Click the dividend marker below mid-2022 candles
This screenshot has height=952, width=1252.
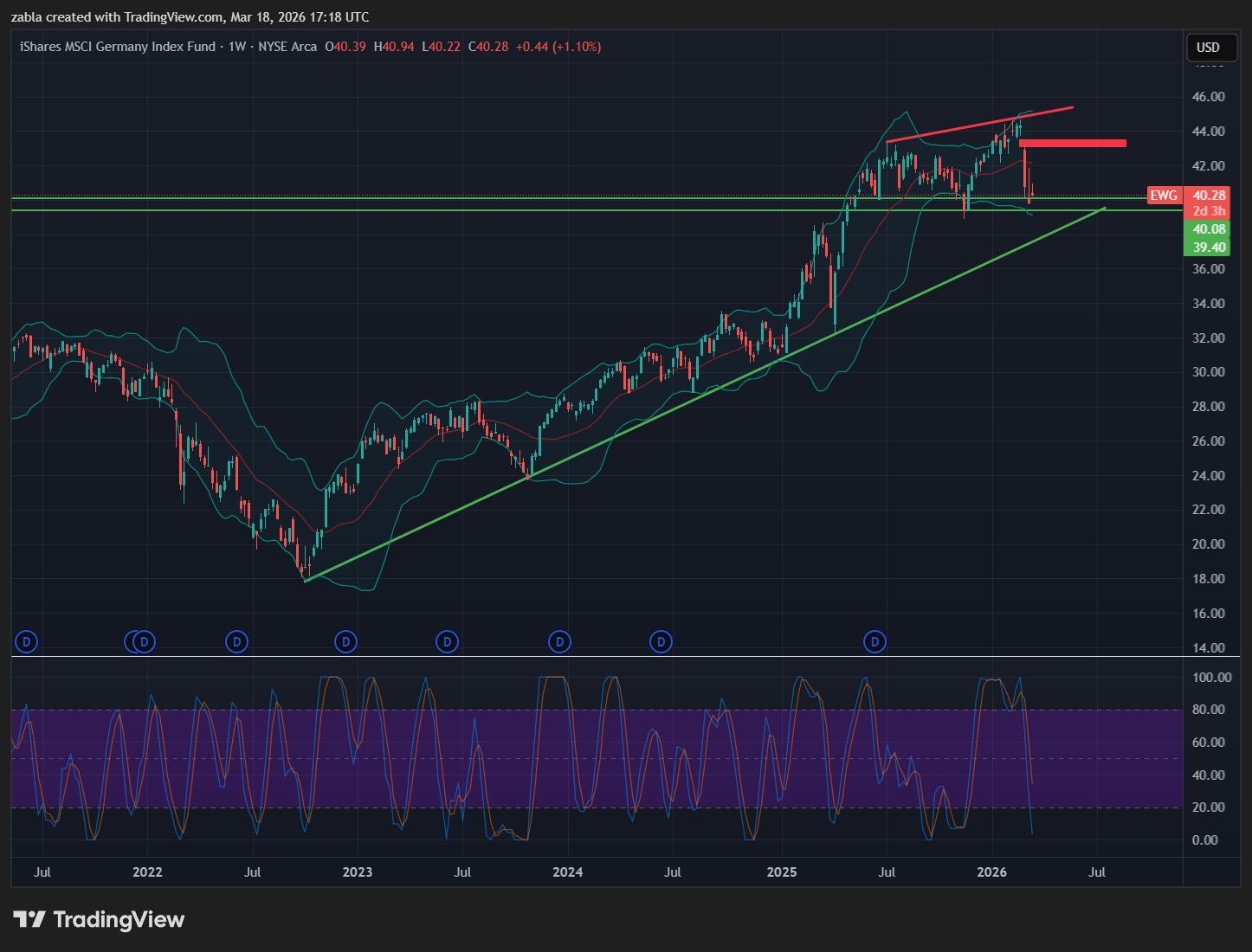click(x=236, y=642)
